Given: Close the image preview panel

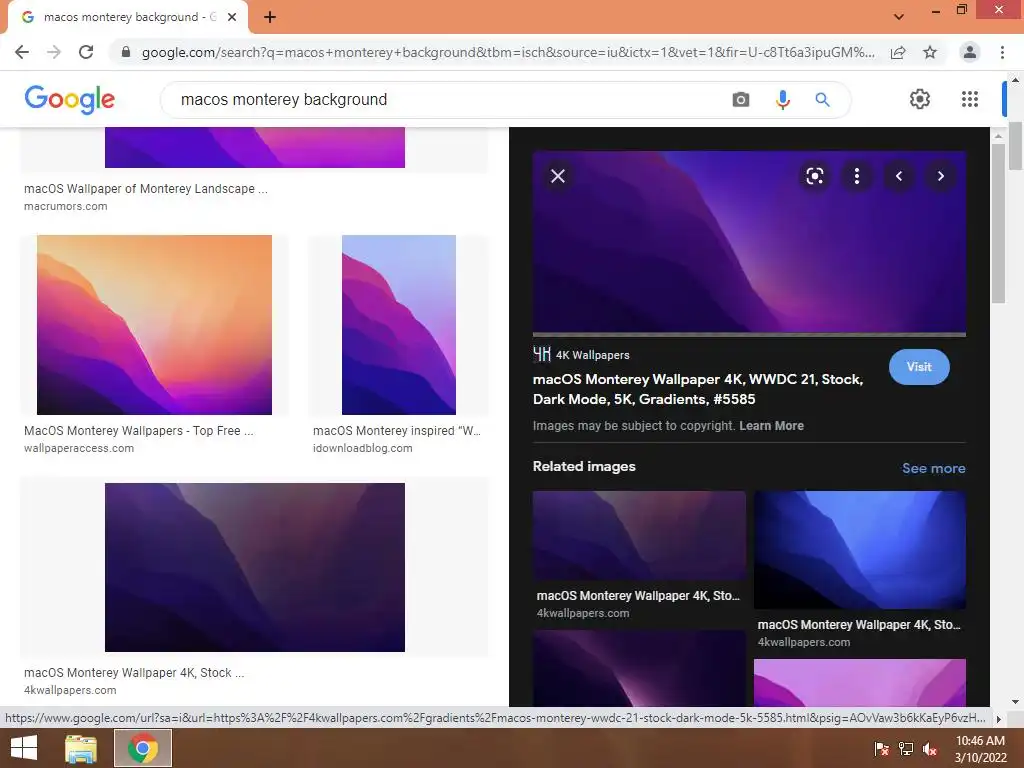Looking at the screenshot, I should pyautogui.click(x=558, y=176).
